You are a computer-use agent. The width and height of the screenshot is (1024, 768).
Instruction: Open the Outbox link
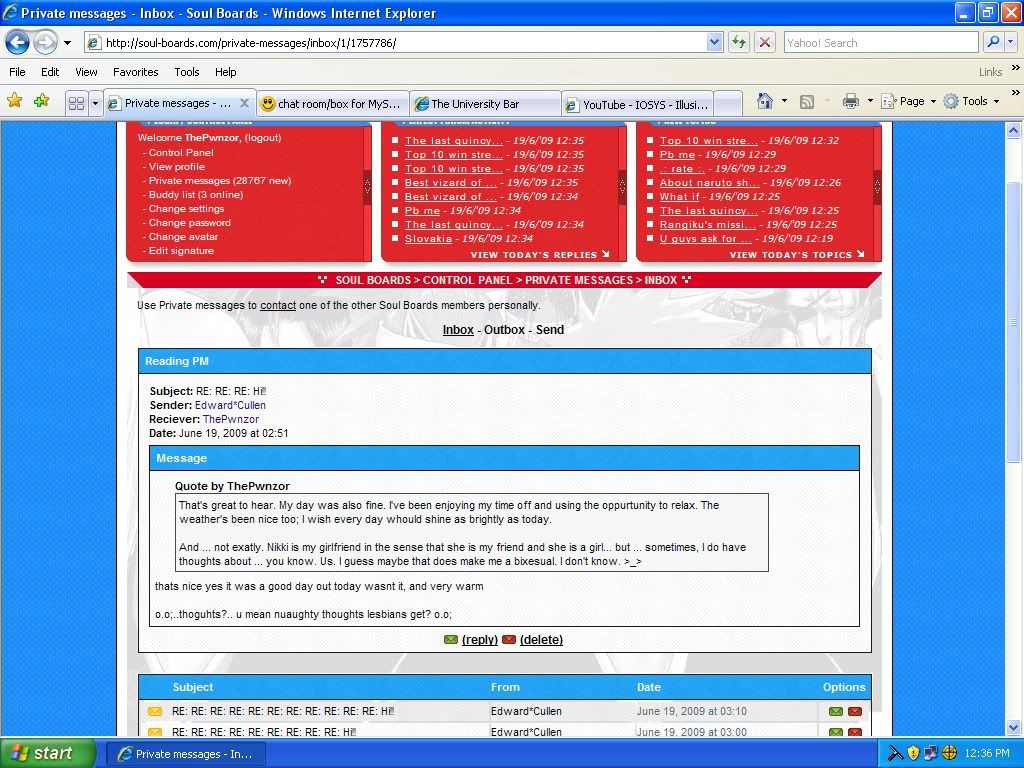[x=504, y=330]
